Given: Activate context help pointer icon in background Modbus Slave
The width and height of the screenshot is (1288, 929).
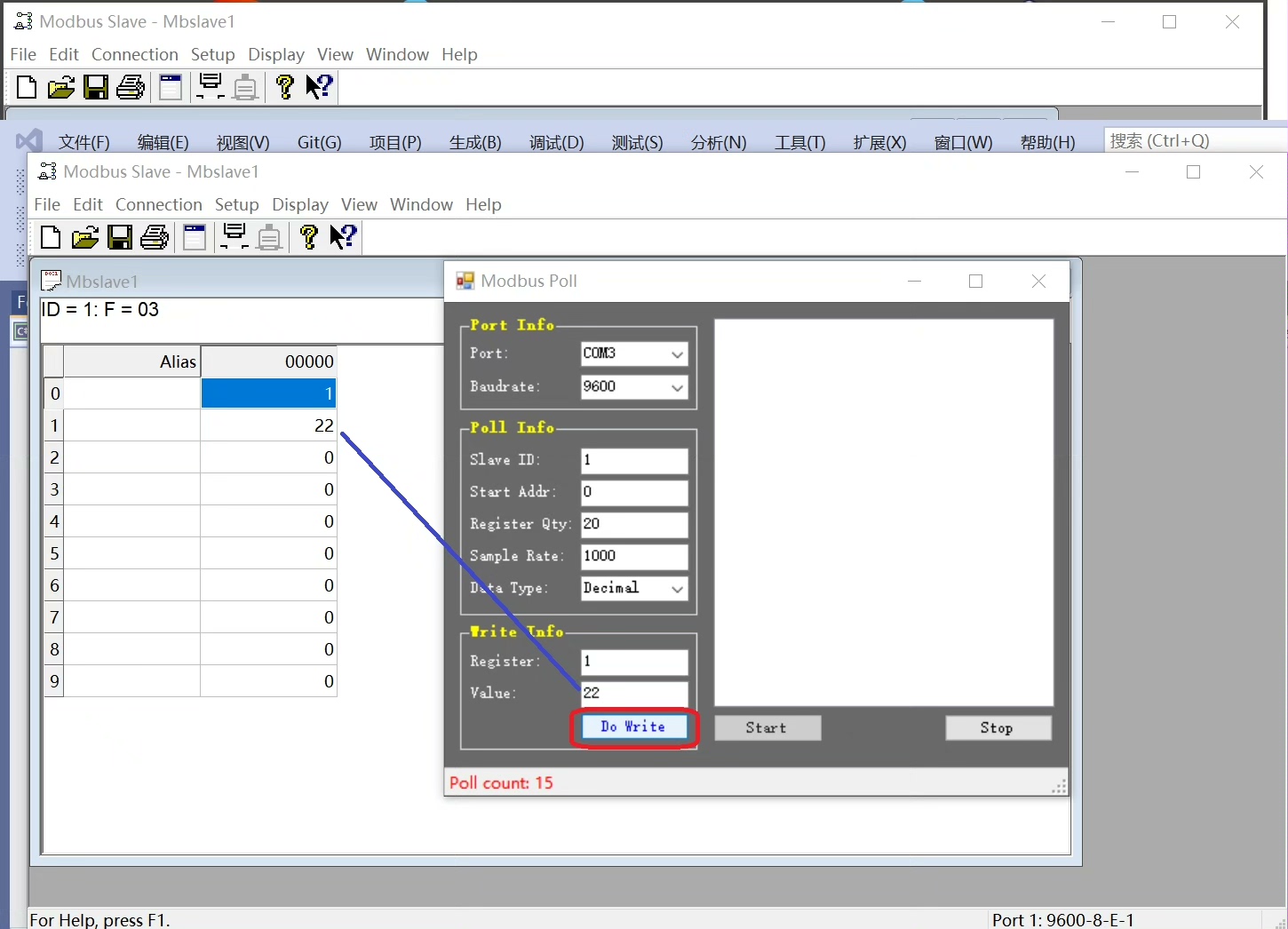Looking at the screenshot, I should point(319,87).
